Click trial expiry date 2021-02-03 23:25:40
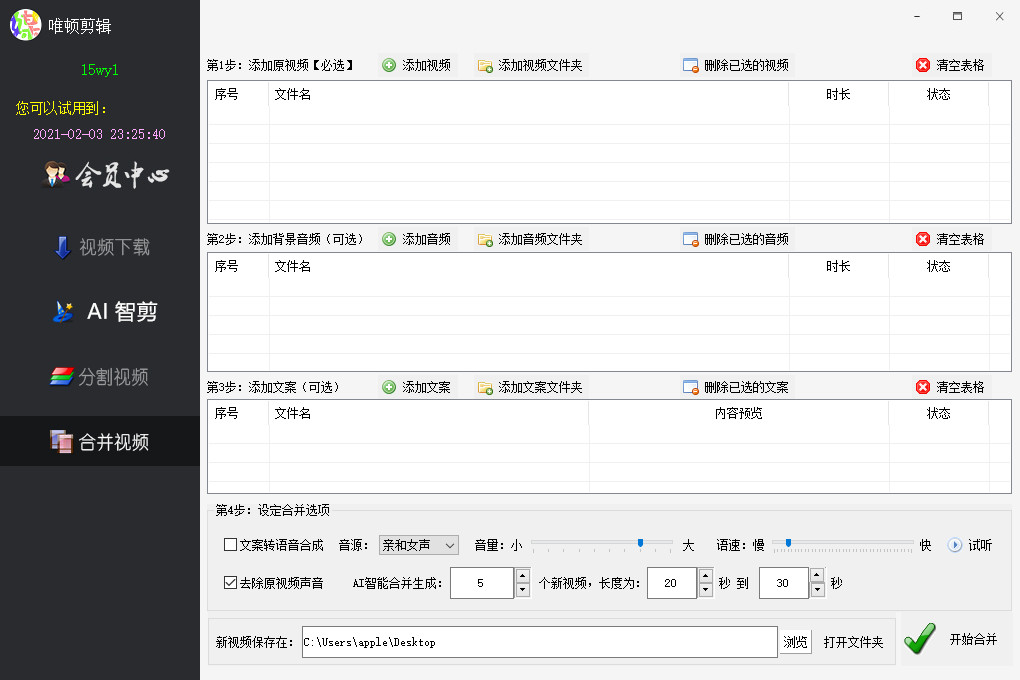This screenshot has height=680, width=1020. [100, 134]
